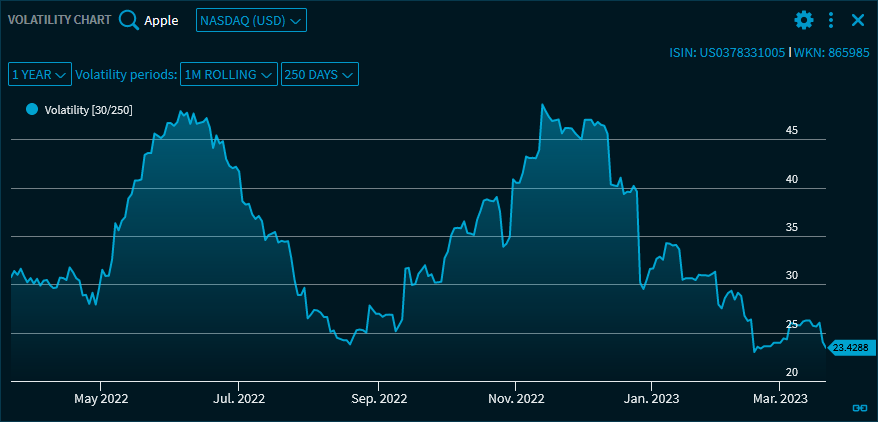This screenshot has height=422, width=878.
Task: Click the search magnifier icon beside Apple
Action: (x=129, y=20)
